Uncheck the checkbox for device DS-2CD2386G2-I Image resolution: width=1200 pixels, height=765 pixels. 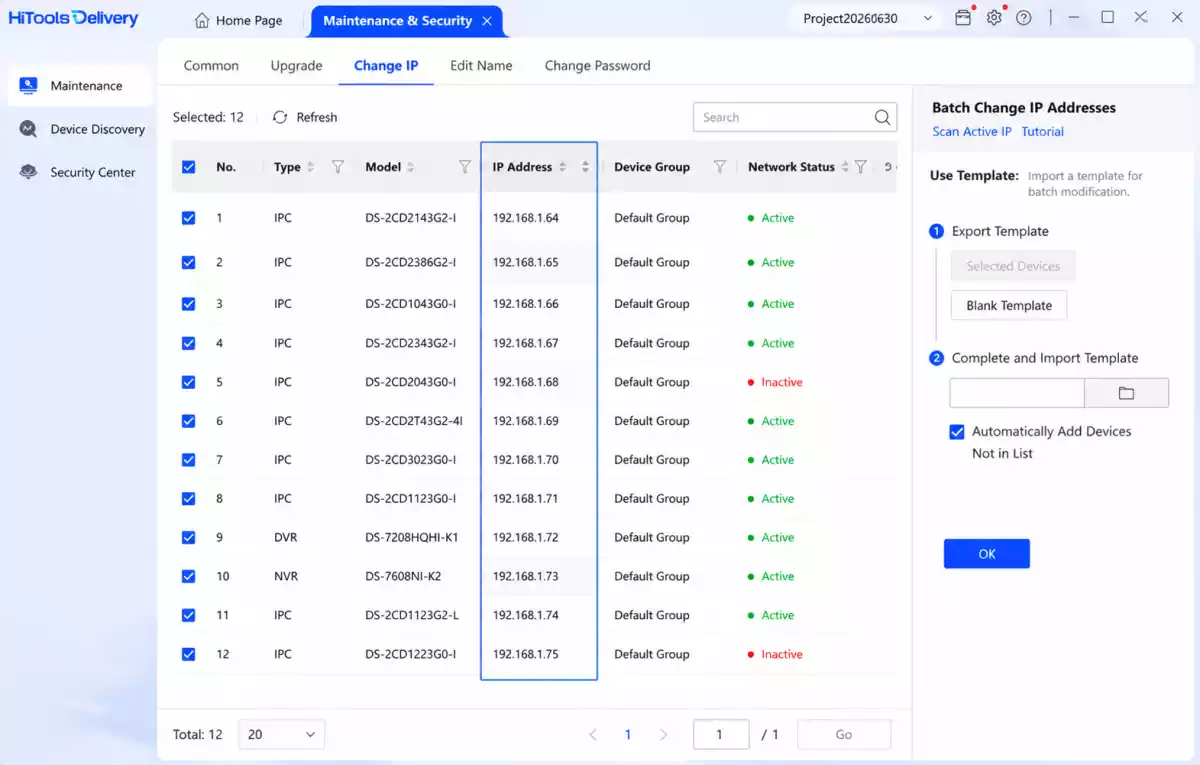[189, 262]
